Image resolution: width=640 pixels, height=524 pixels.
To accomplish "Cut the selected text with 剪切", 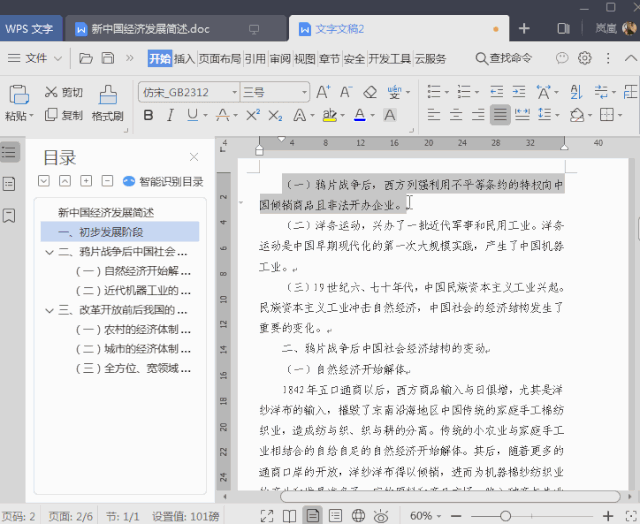I will (64, 92).
